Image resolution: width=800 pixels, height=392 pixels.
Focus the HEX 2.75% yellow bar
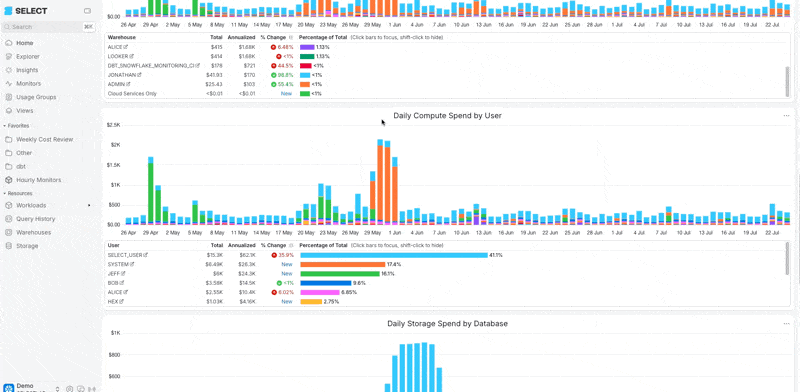(311, 302)
